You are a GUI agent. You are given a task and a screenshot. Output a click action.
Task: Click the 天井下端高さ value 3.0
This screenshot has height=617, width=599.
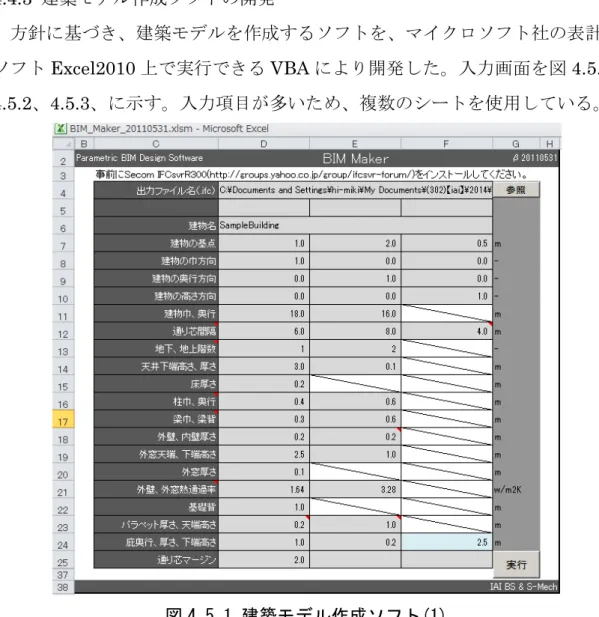pos(264,366)
